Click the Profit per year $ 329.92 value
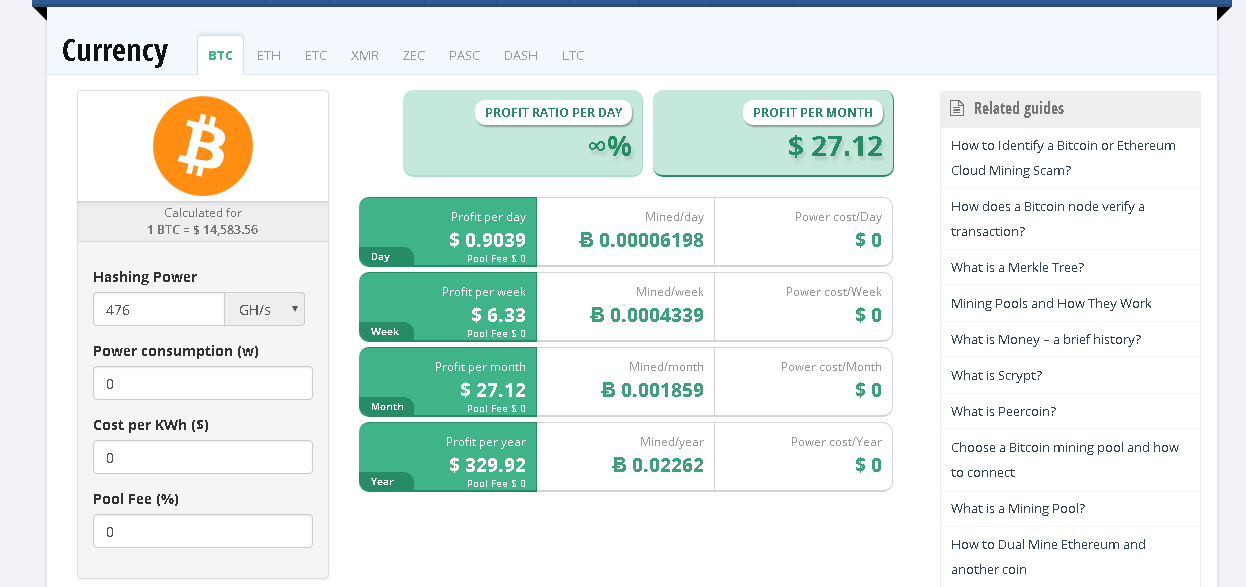 487,465
